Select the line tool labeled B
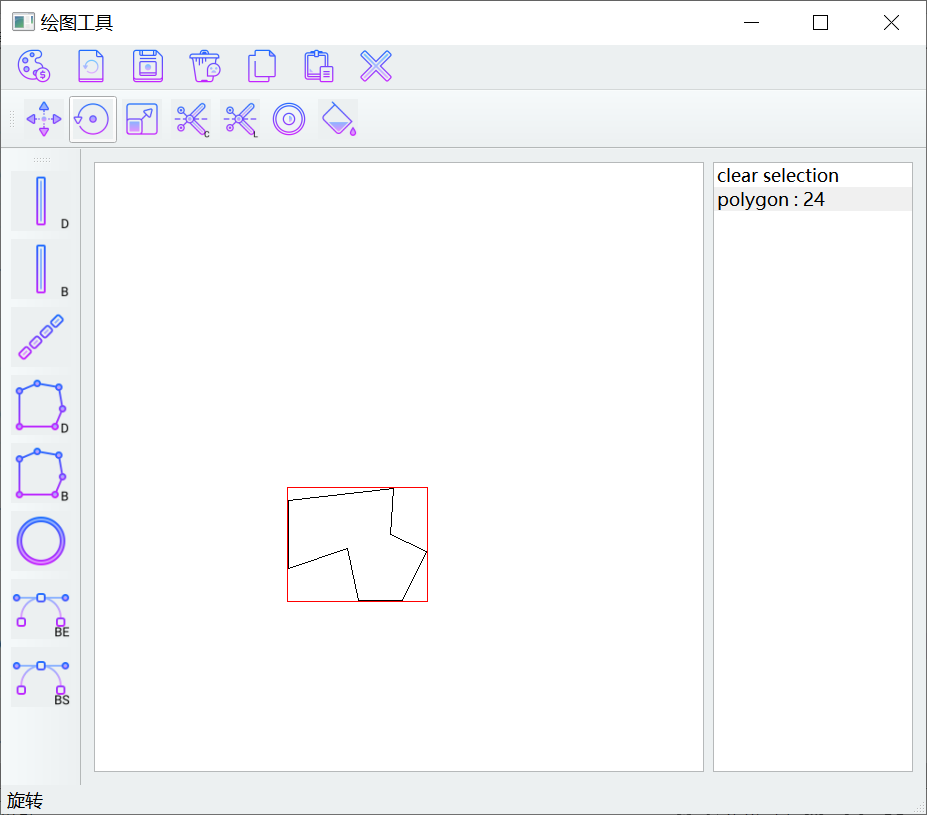This screenshot has width=927, height=815. click(41, 269)
